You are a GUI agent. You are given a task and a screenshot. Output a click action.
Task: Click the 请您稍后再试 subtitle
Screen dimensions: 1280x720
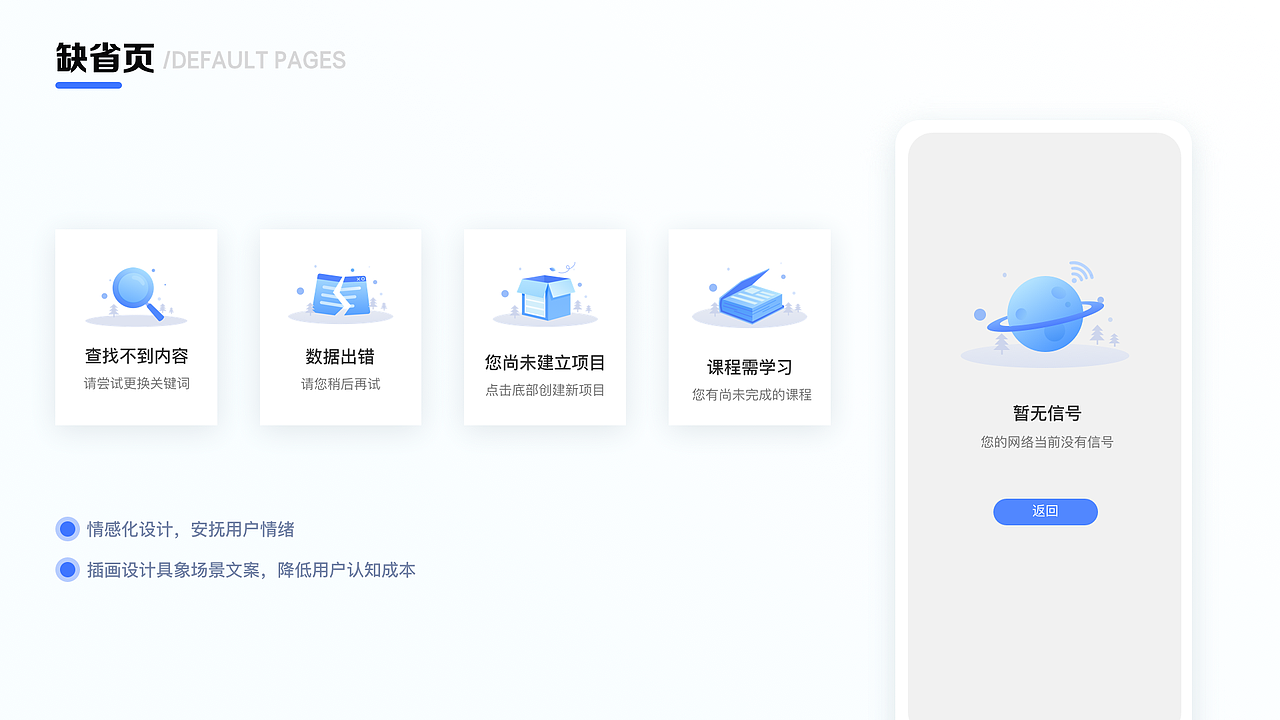click(x=341, y=384)
